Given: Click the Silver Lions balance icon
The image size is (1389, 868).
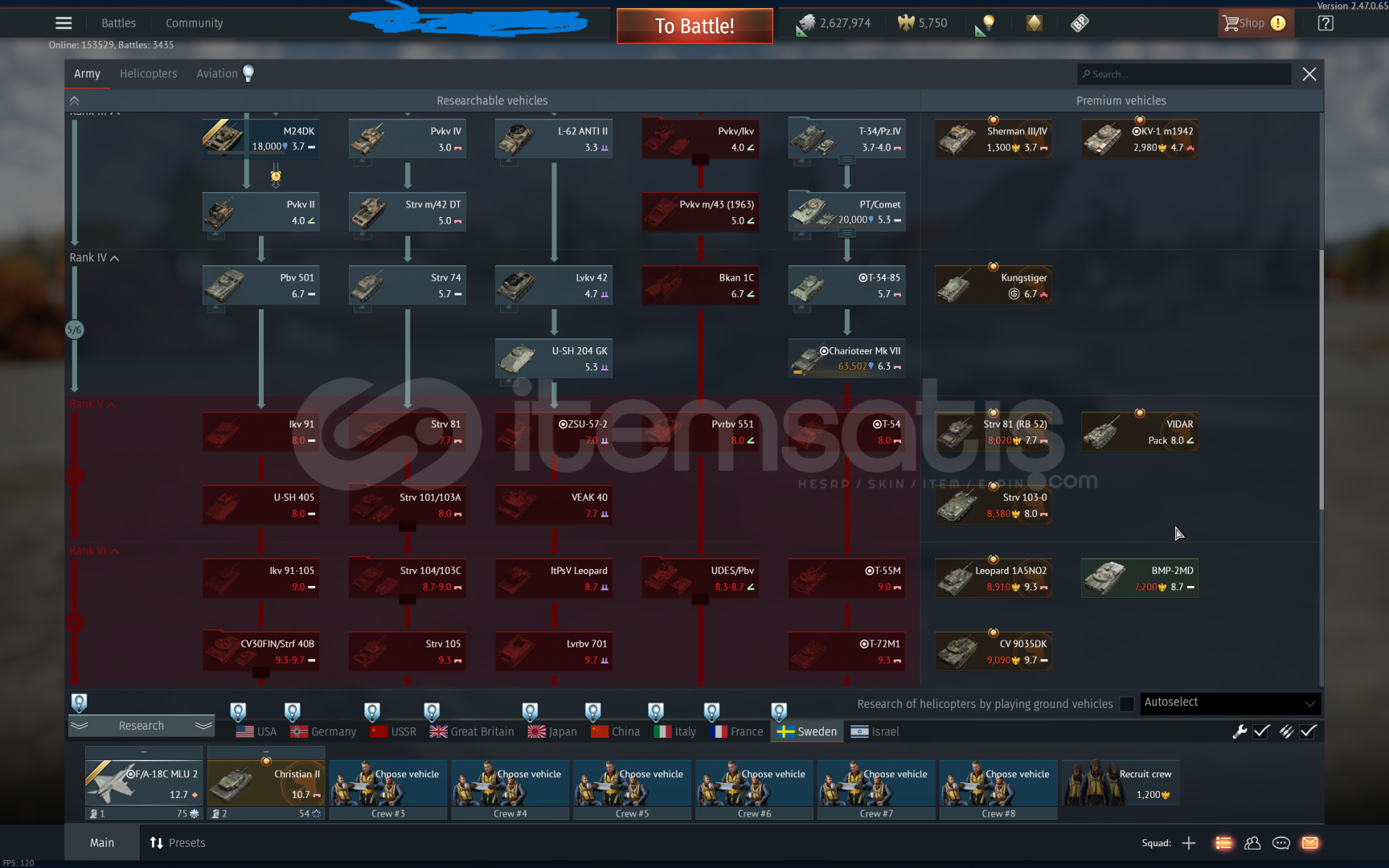Looking at the screenshot, I should coord(805,23).
